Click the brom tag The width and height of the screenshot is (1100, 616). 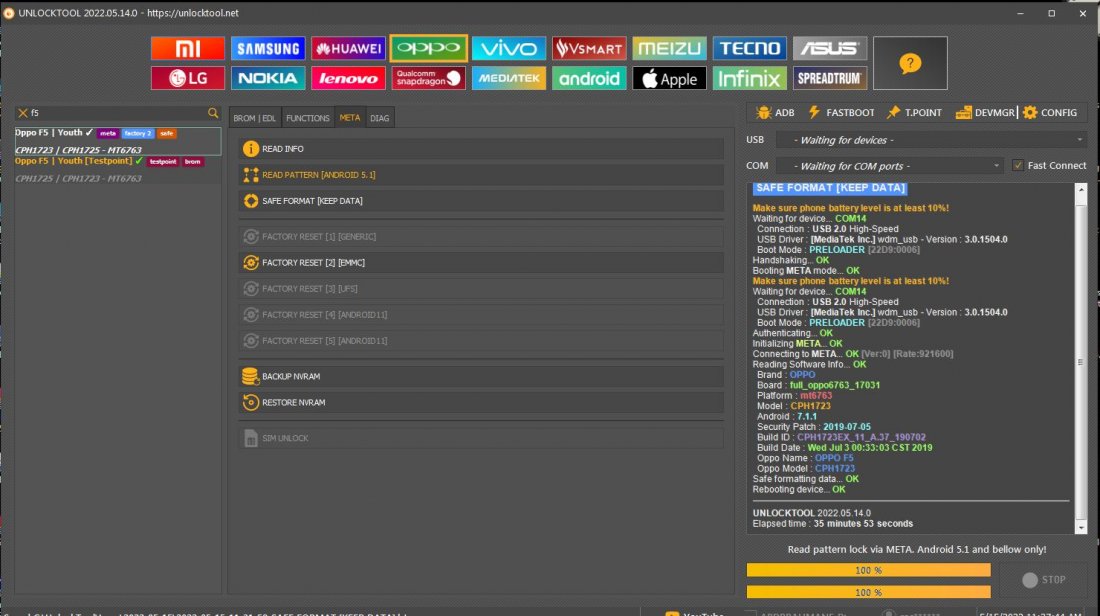[x=193, y=161]
